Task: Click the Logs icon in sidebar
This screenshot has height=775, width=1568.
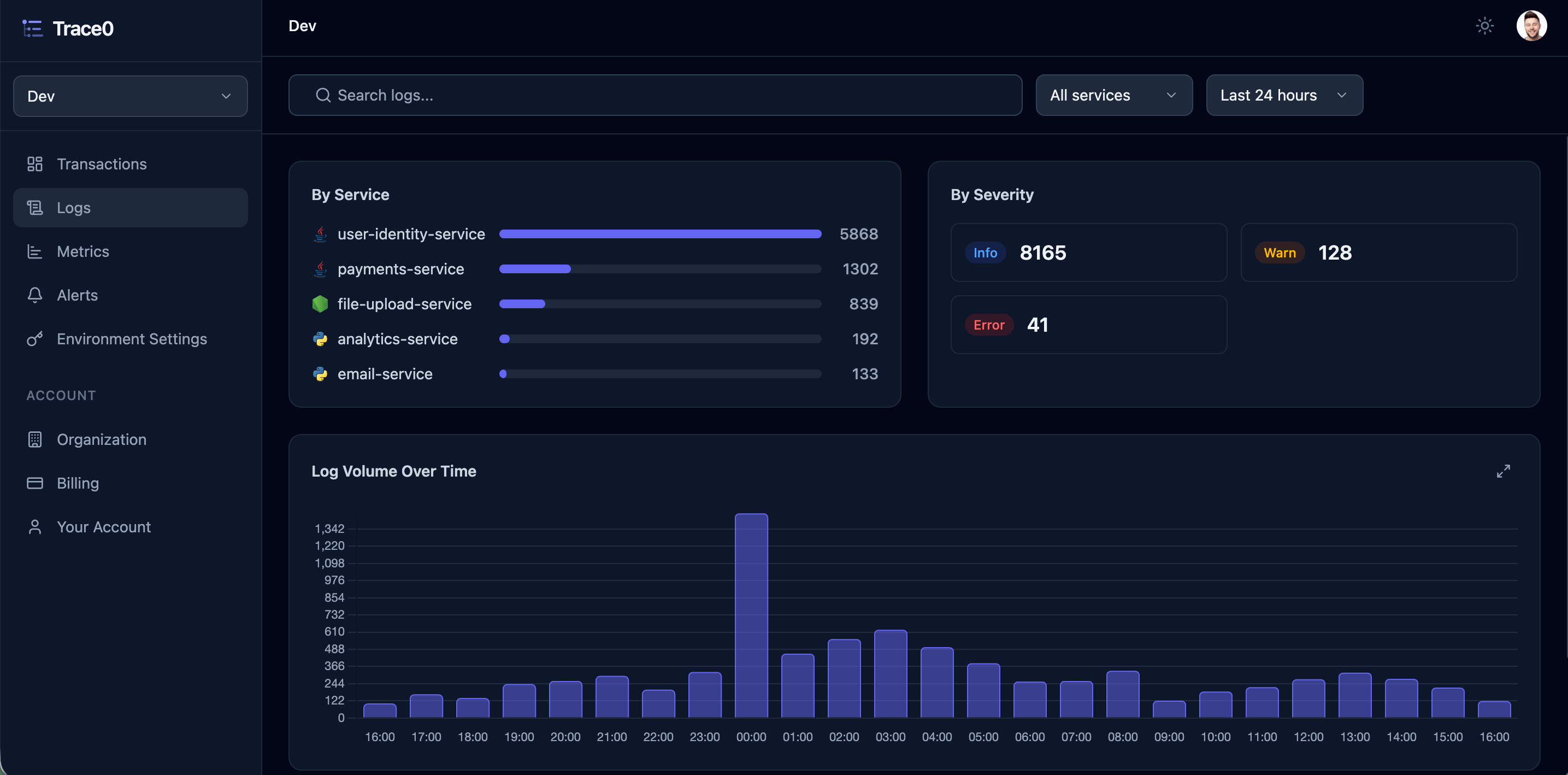Action: pos(35,208)
